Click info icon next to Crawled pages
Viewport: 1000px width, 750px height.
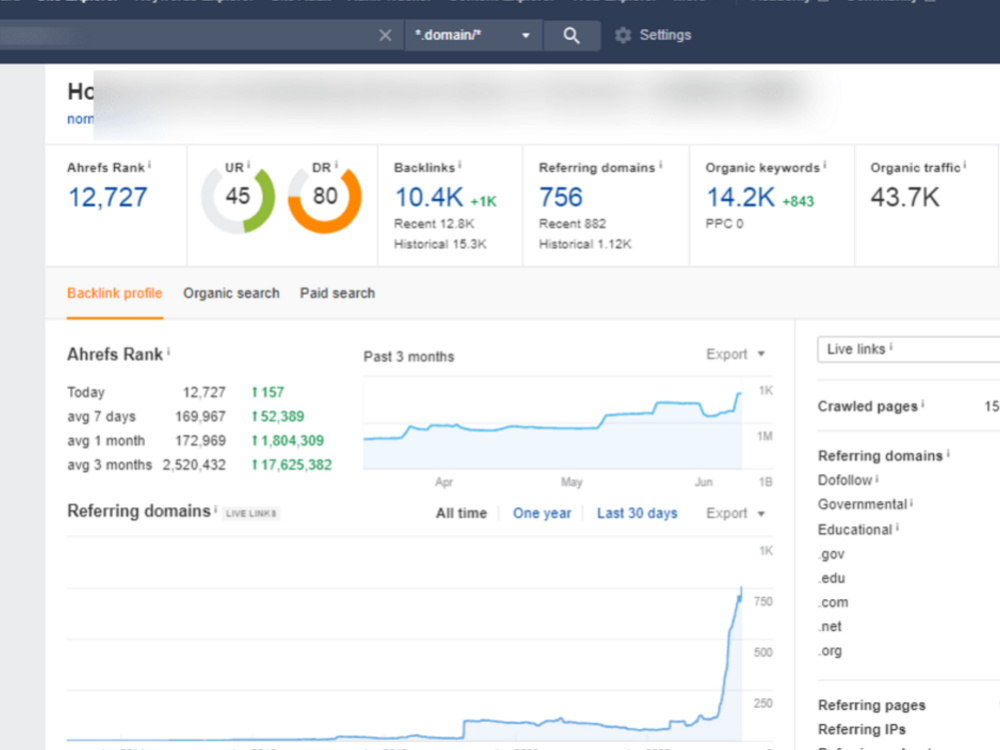coord(923,404)
